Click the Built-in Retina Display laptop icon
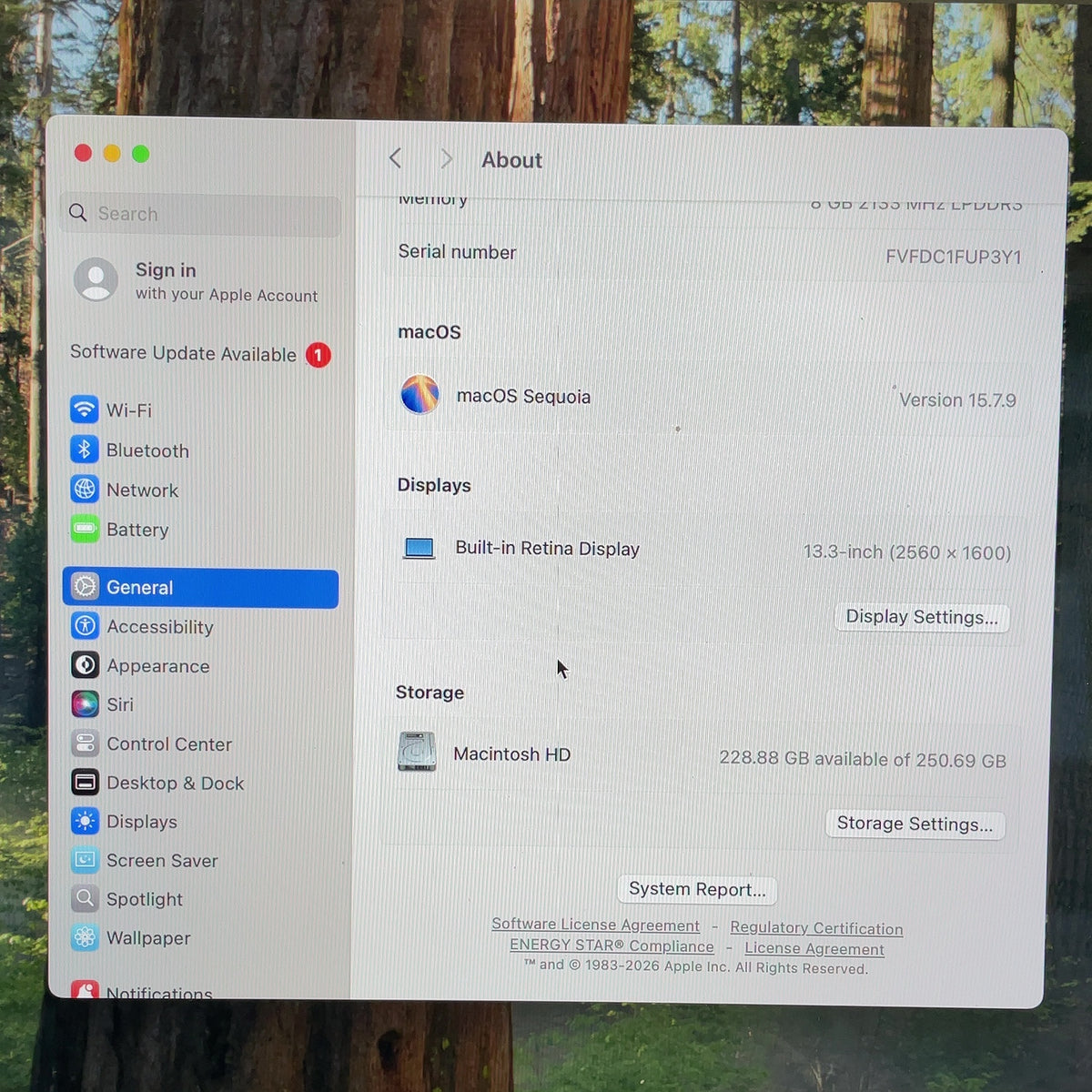Viewport: 1092px width, 1092px height. point(419,548)
